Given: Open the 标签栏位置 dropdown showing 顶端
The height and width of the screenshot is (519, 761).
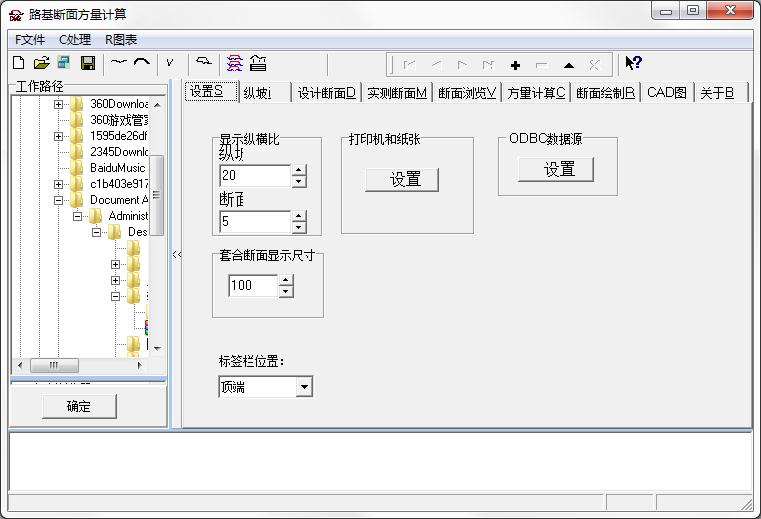Looking at the screenshot, I should [x=304, y=387].
